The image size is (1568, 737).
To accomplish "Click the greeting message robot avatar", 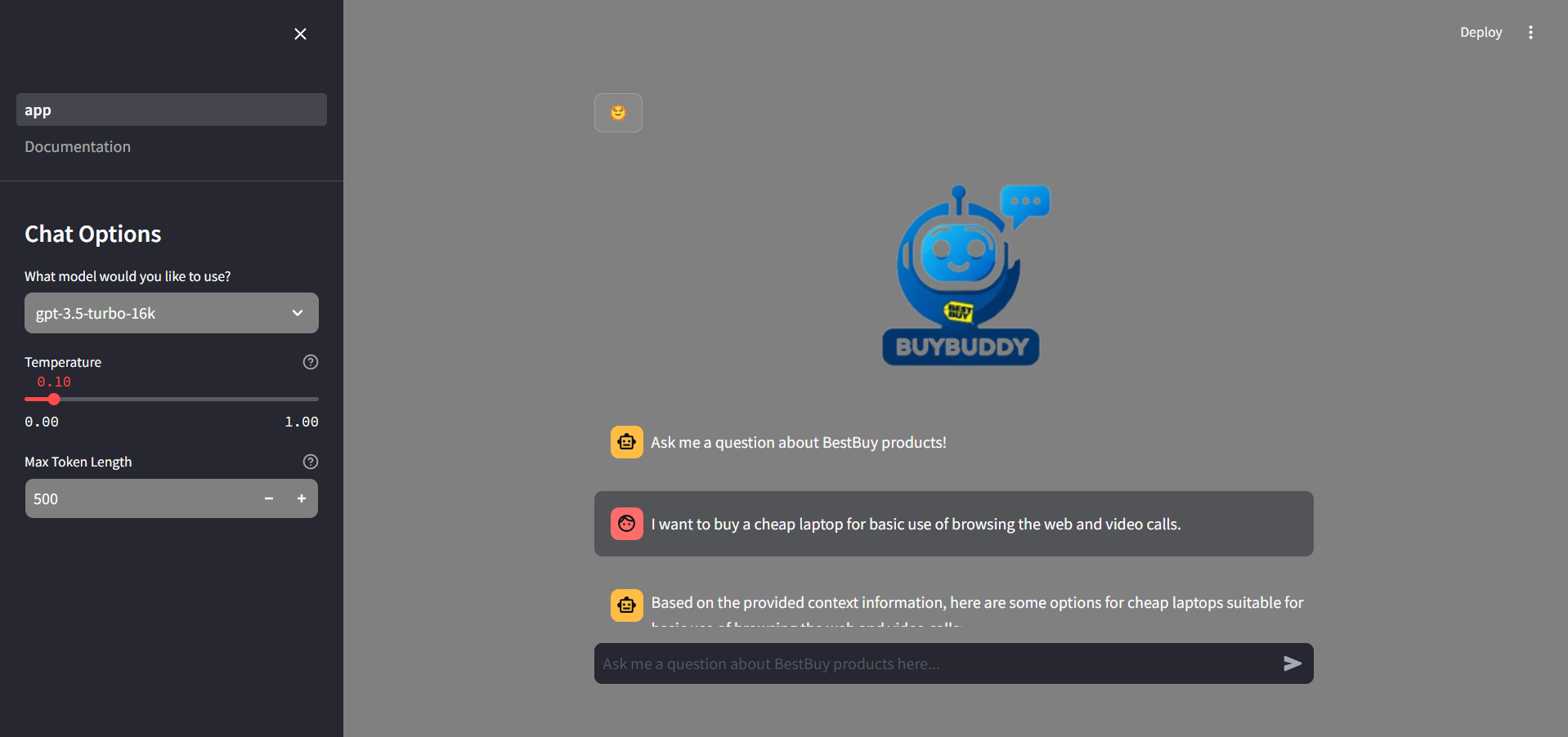I will (x=627, y=442).
